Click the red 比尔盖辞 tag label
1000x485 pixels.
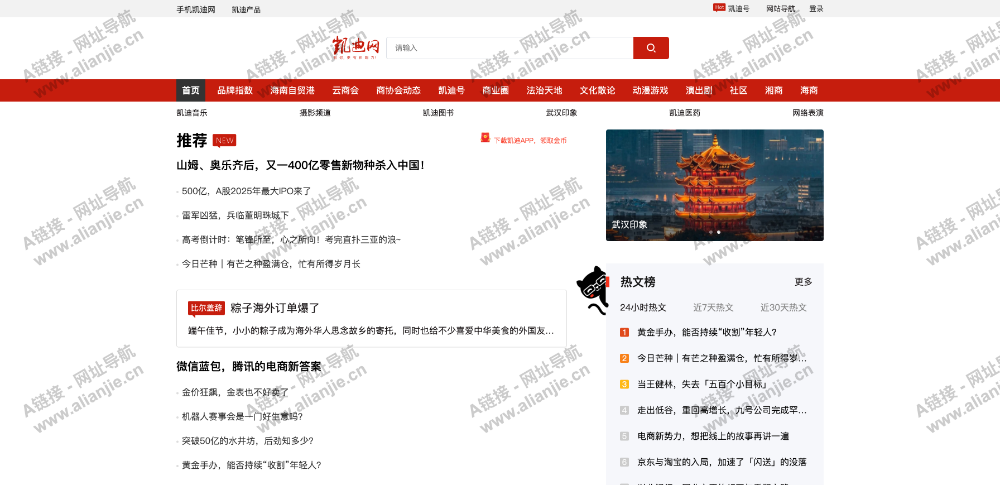pos(206,308)
